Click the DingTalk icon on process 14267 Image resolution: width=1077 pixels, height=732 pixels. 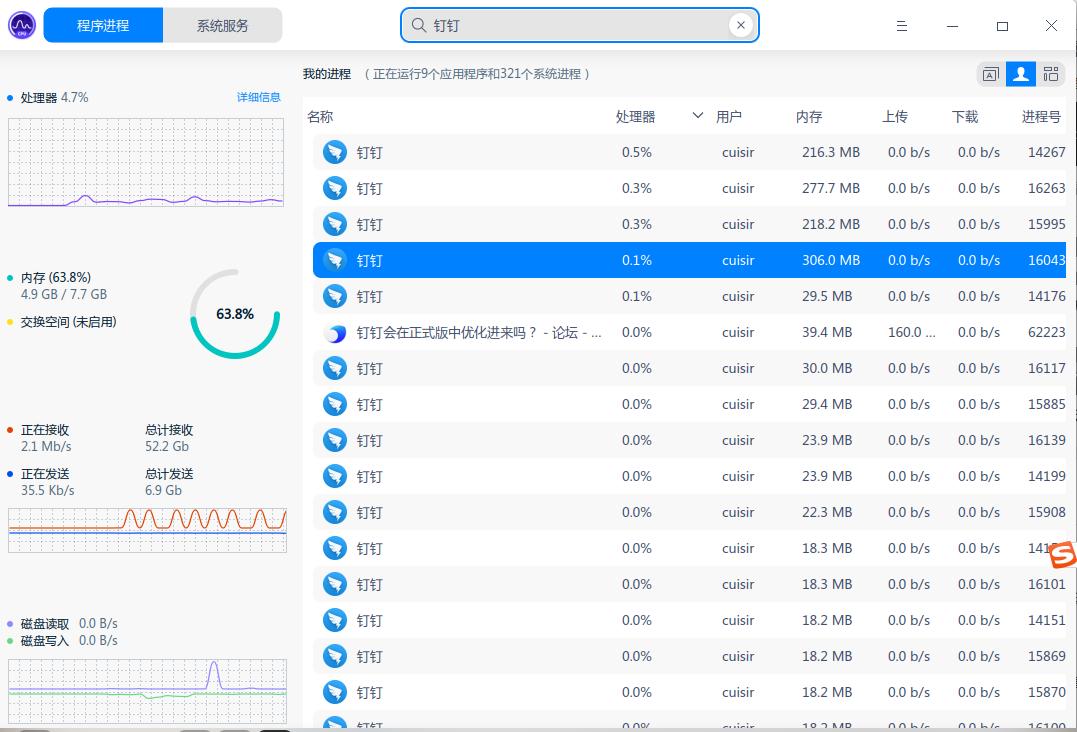click(x=334, y=152)
